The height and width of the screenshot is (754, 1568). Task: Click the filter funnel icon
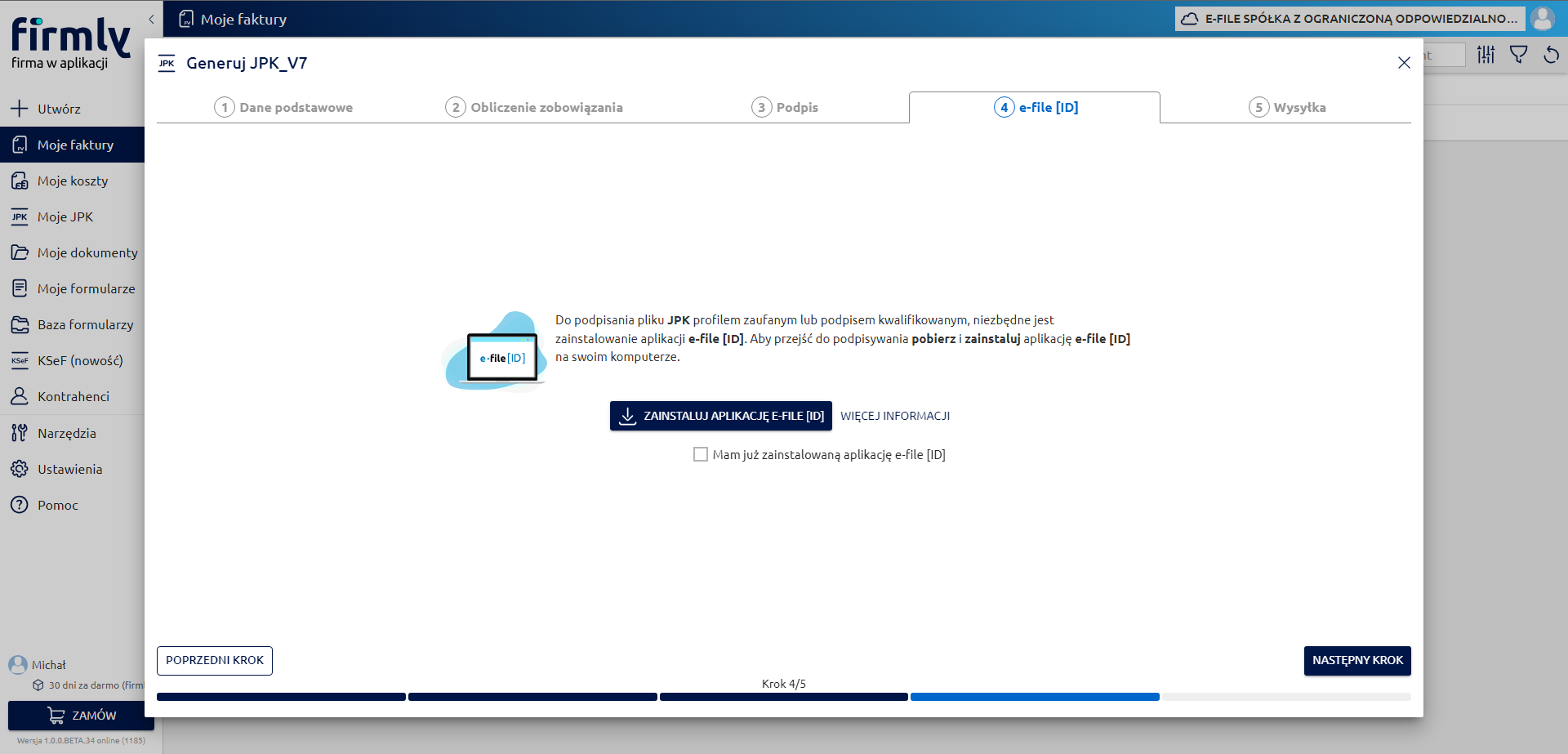coord(1518,55)
